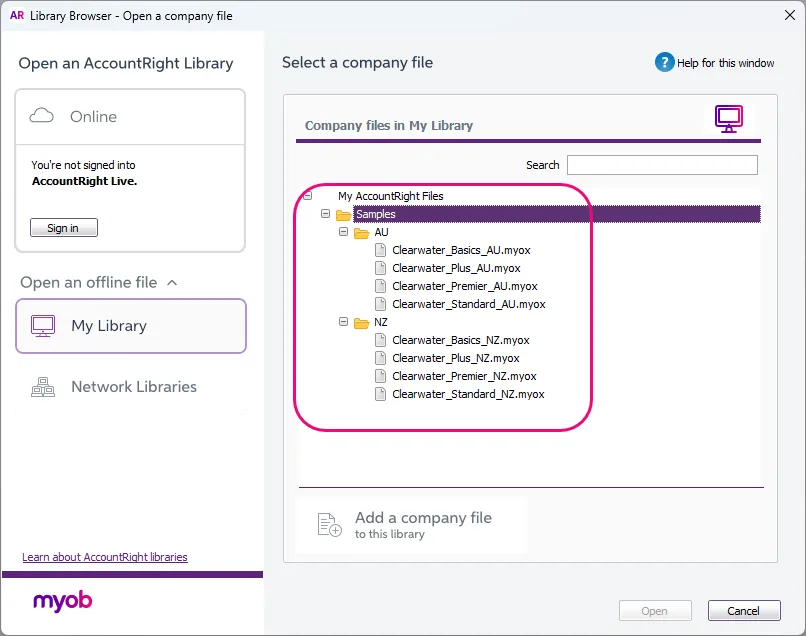This screenshot has height=636, width=806.
Task: Click the myob logo
Action: click(x=63, y=601)
